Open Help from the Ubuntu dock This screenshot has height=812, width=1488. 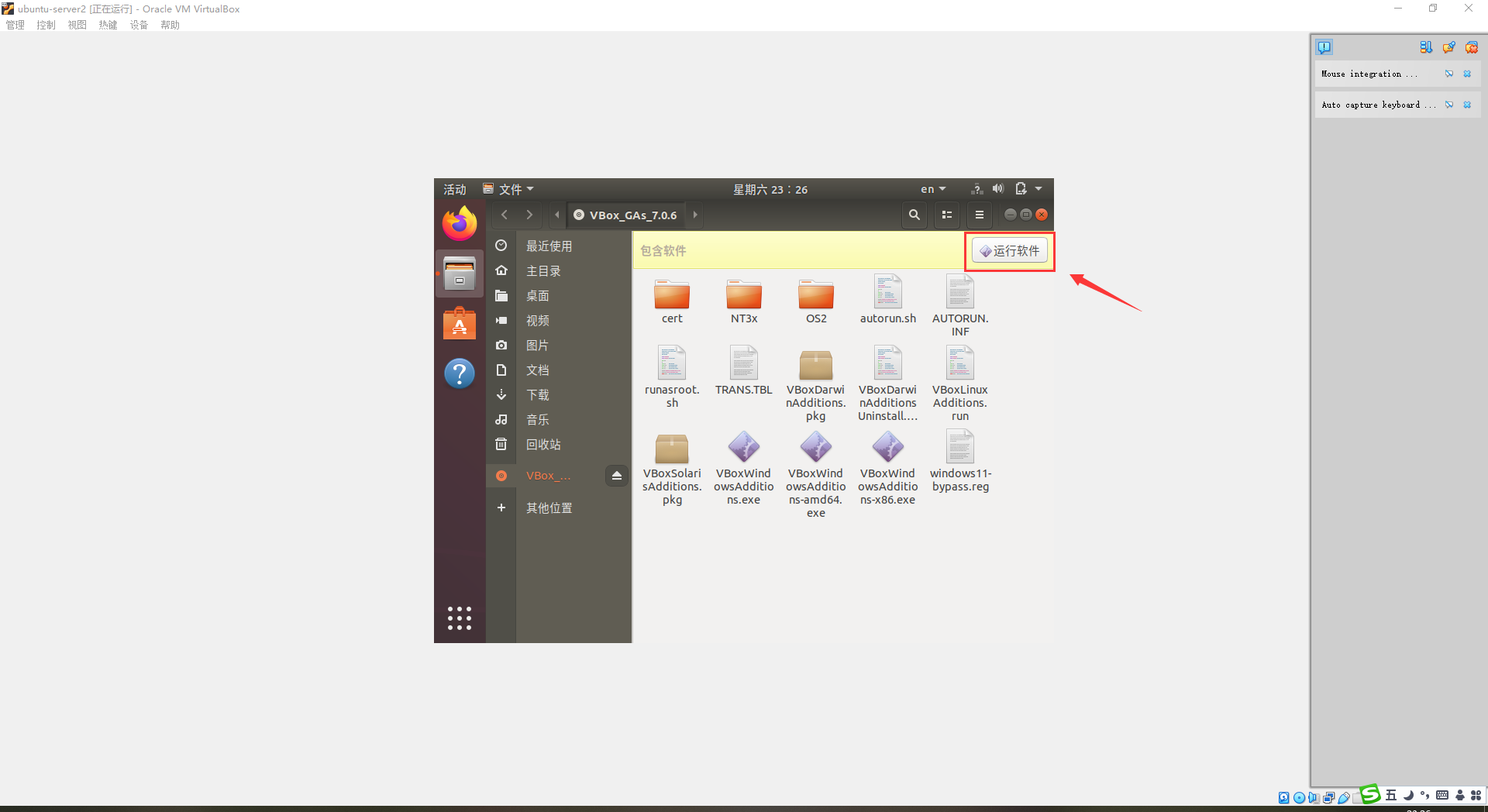pyautogui.click(x=460, y=373)
